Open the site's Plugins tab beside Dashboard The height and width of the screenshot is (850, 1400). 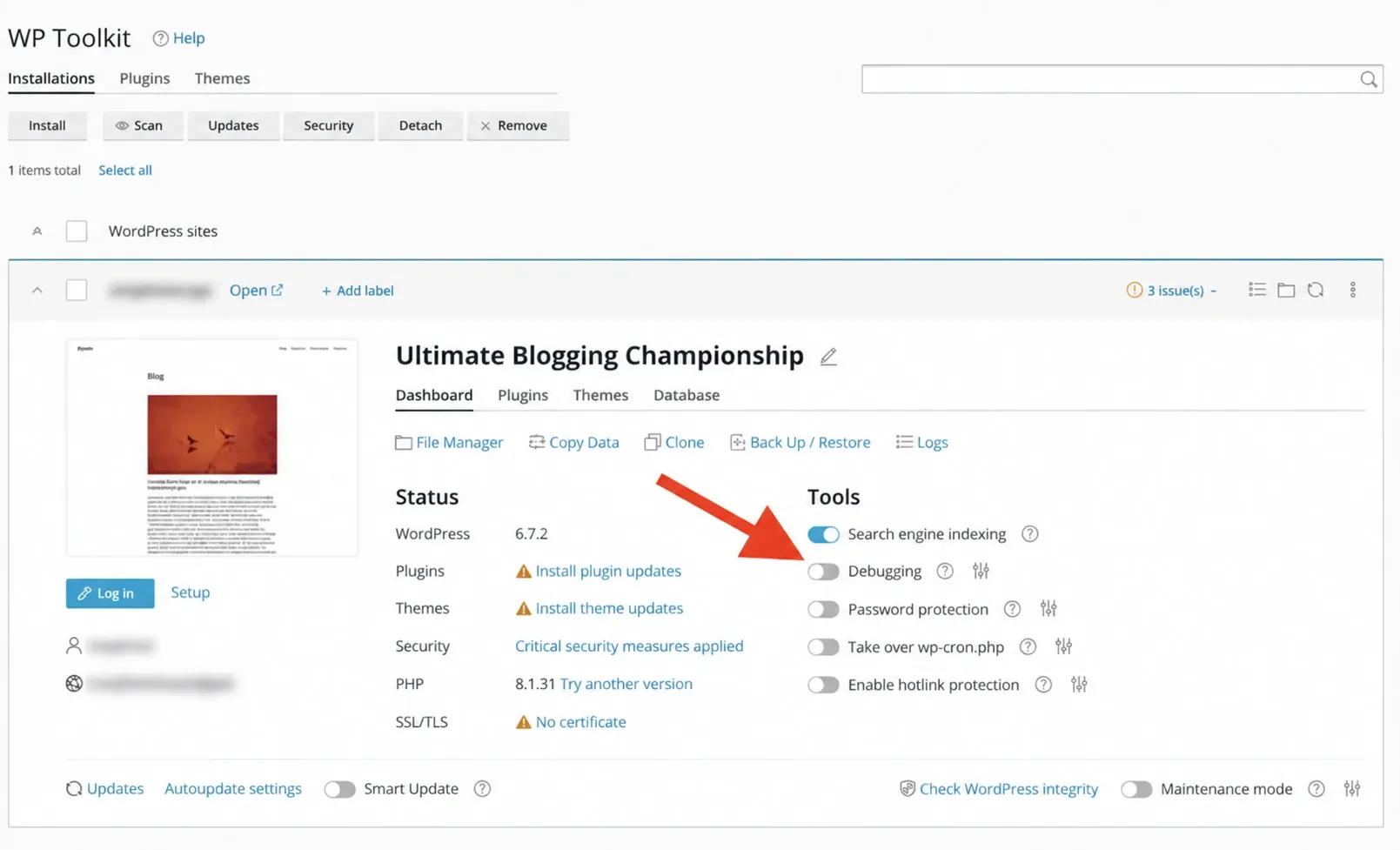pyautogui.click(x=523, y=395)
